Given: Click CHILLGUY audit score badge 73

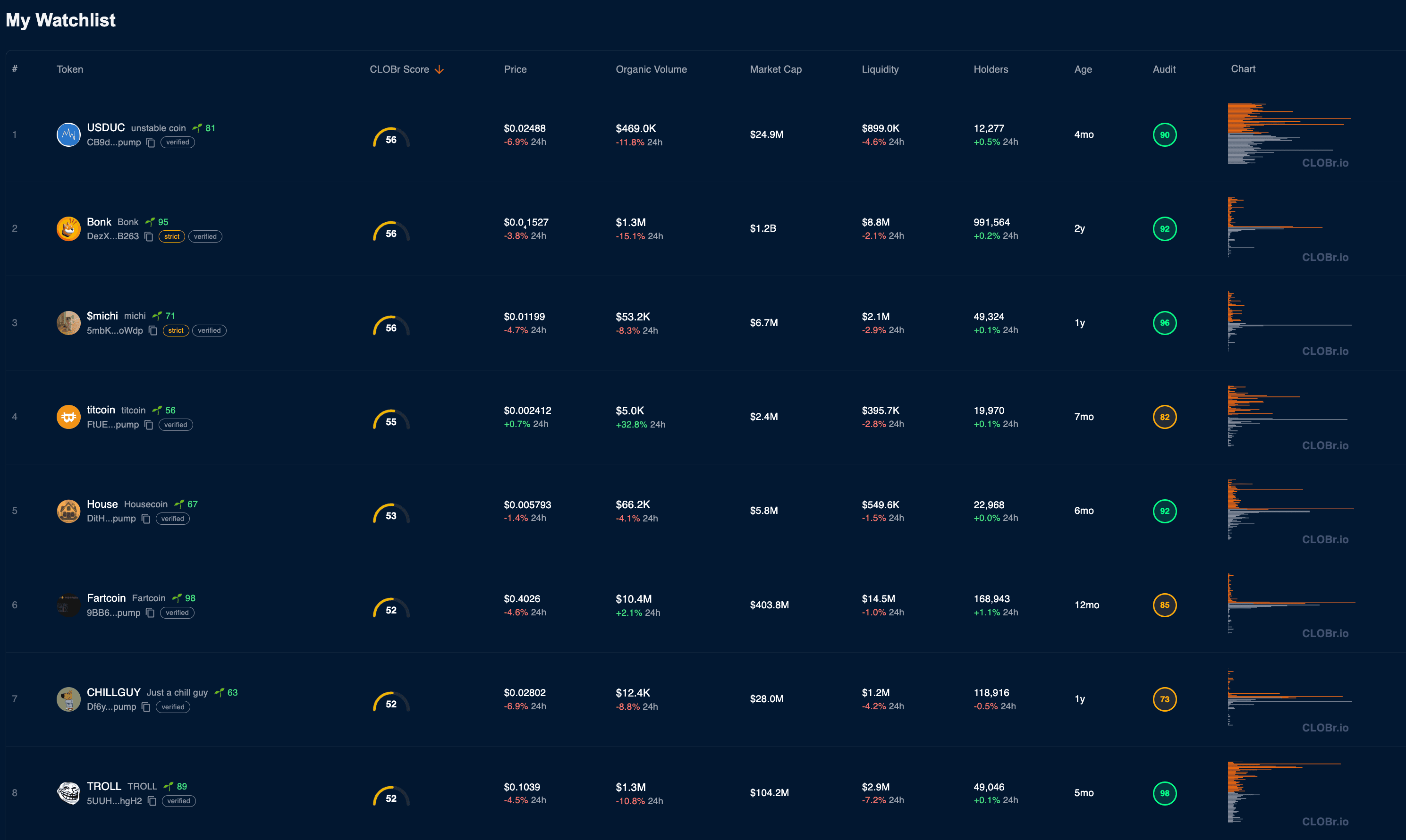Looking at the screenshot, I should tap(1165, 699).
